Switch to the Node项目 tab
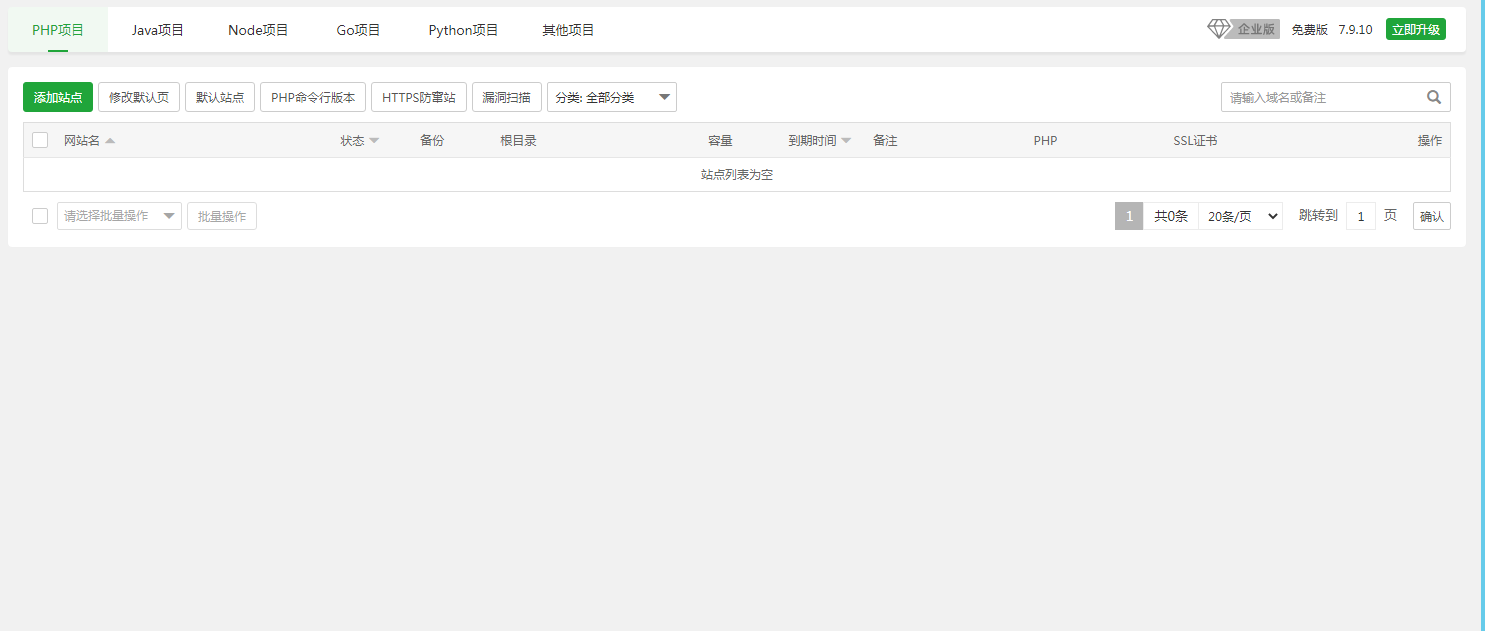Screen dimensions: 1485x631 coord(258,30)
